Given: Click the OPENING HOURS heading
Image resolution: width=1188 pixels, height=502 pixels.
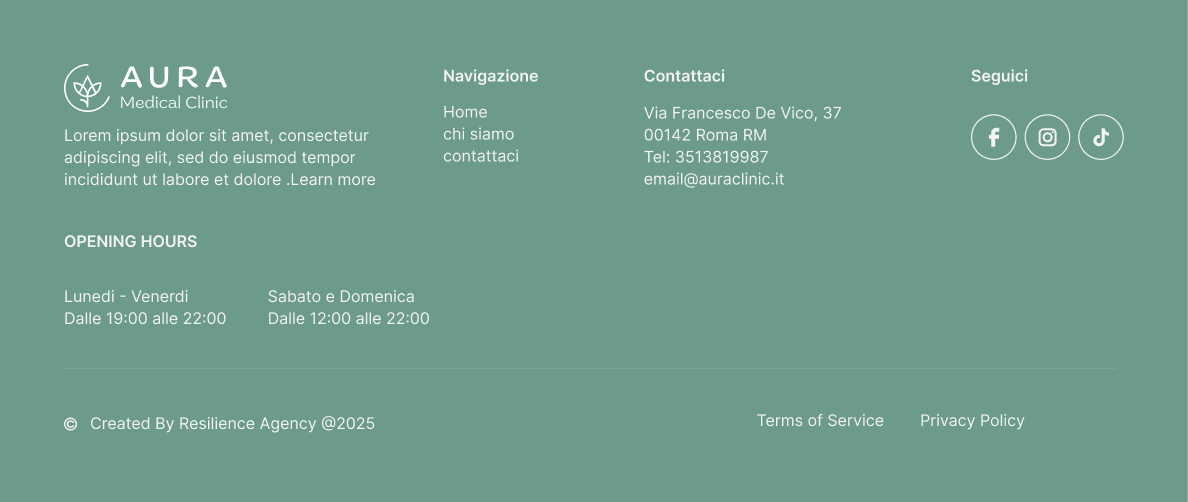Looking at the screenshot, I should (x=130, y=242).
